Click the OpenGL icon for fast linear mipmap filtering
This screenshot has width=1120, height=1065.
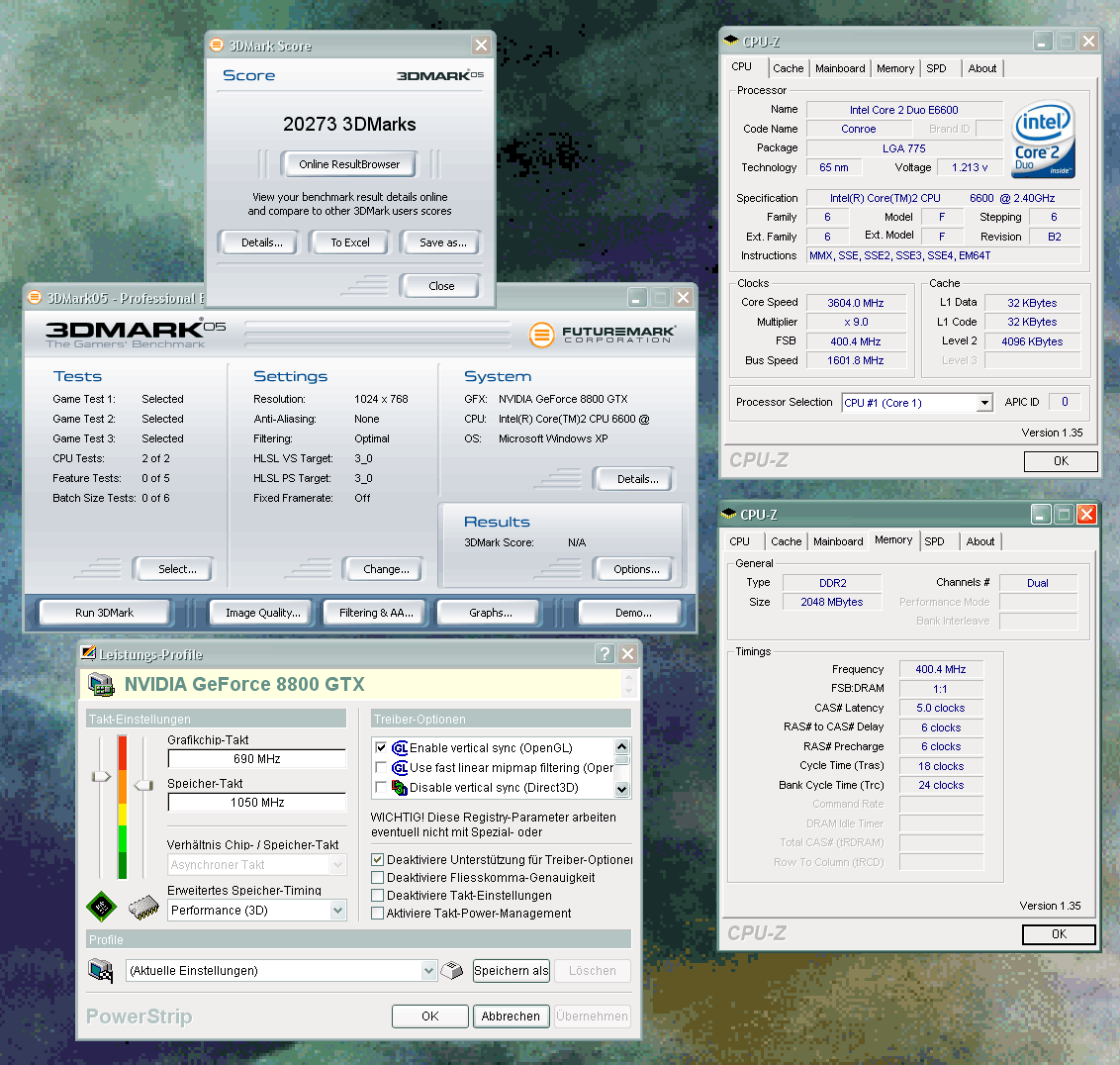tap(400, 768)
